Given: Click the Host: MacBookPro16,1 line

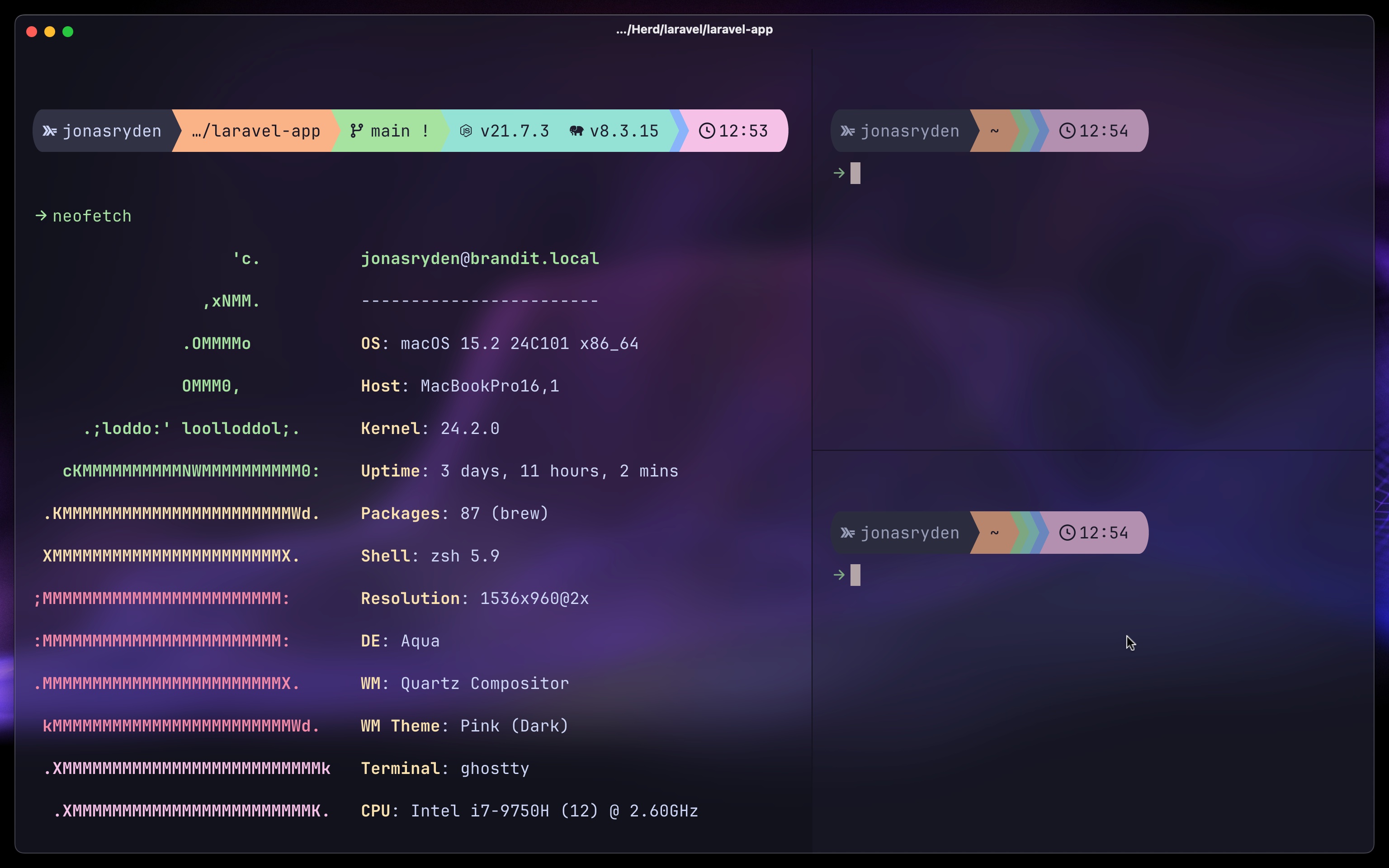Looking at the screenshot, I should tap(460, 386).
